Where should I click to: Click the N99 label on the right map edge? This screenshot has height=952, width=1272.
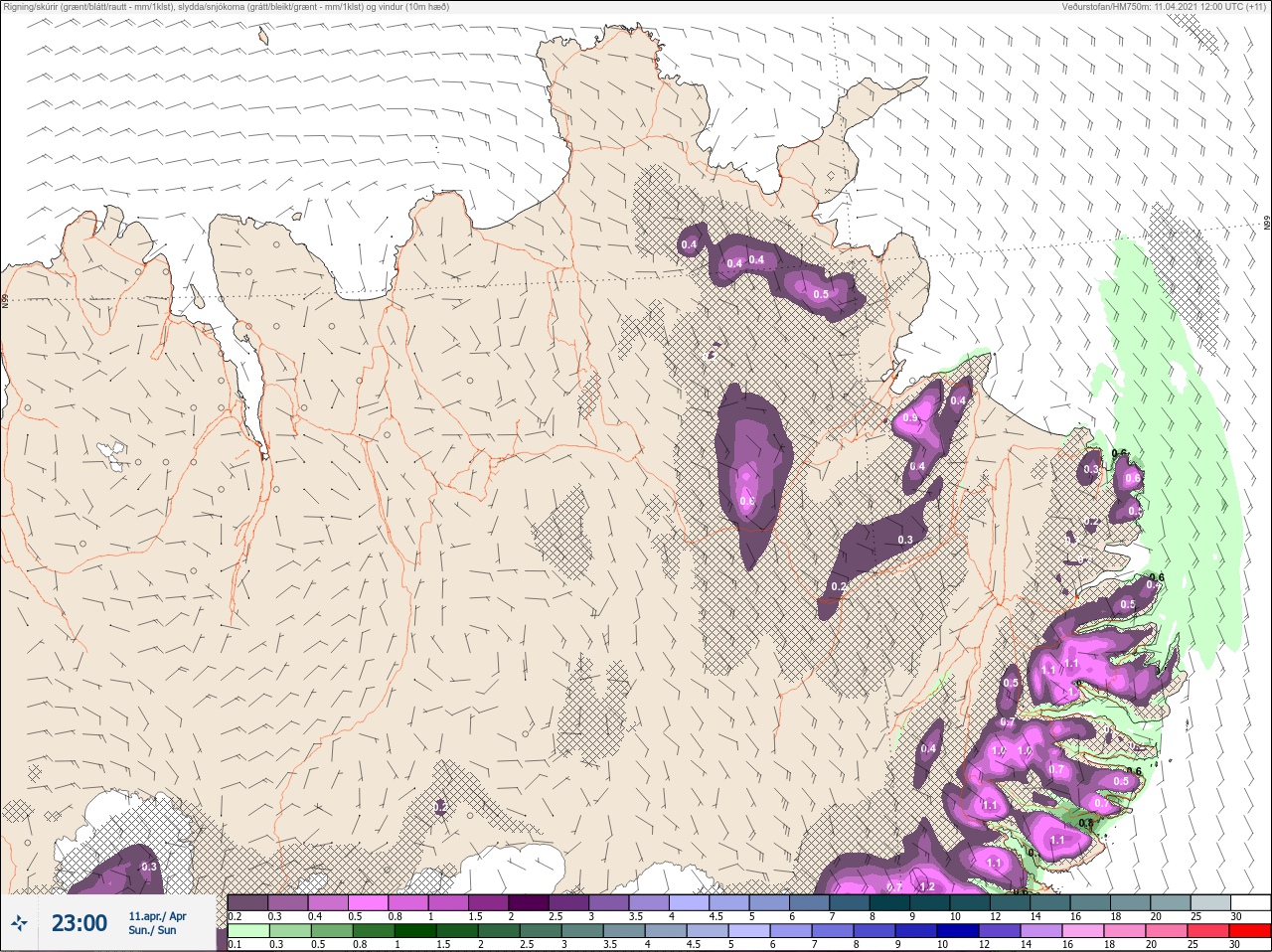coord(1267,224)
